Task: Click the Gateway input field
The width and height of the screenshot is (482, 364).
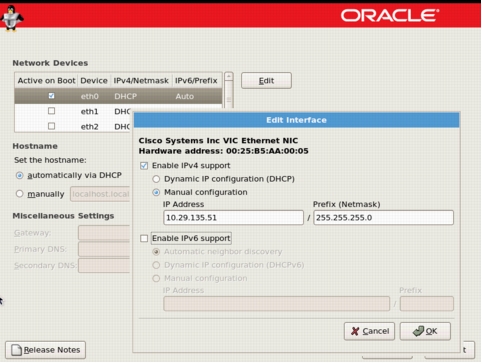Action: pos(104,233)
